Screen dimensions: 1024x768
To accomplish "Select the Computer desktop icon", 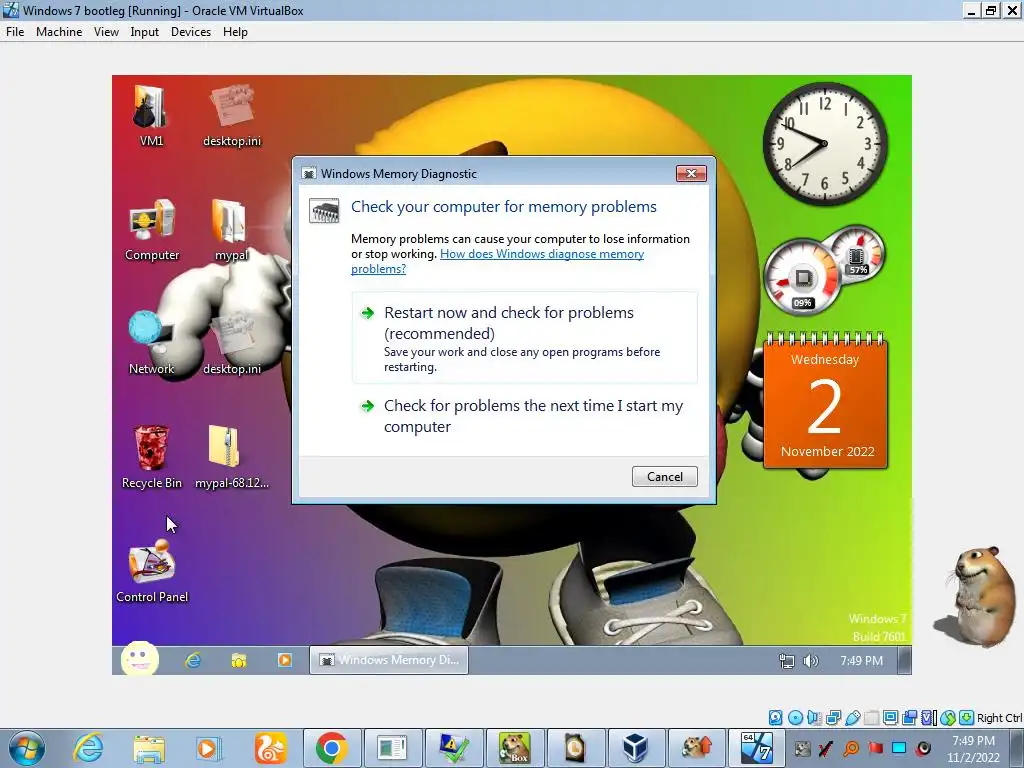I will point(152,229).
